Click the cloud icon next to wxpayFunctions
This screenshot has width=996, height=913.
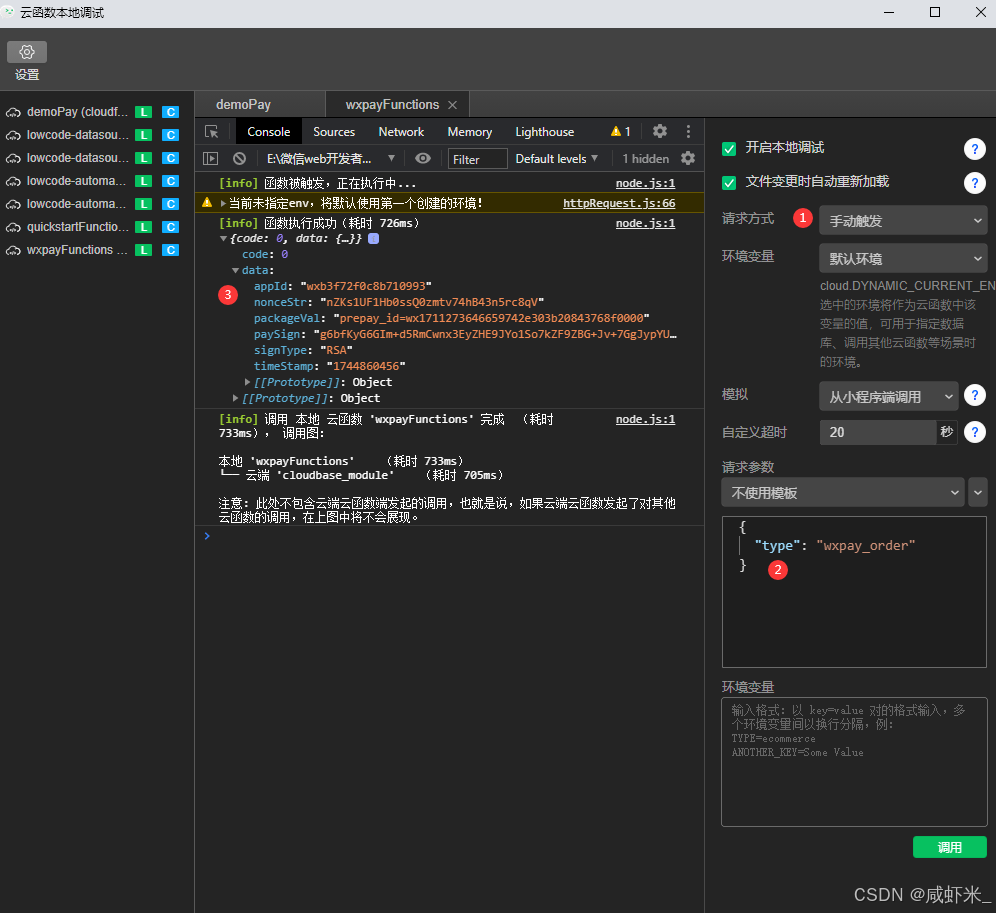(x=13, y=250)
